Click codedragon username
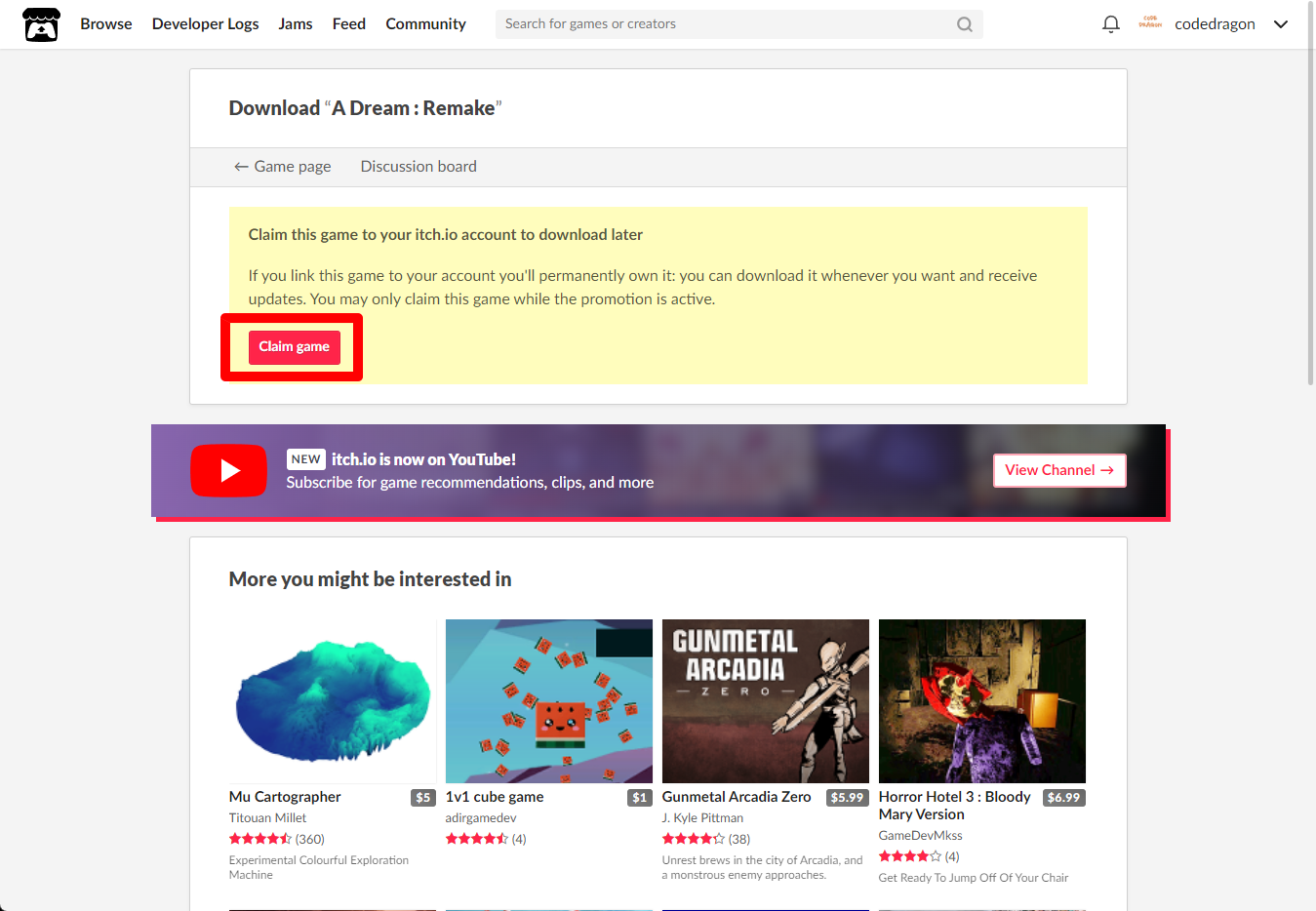The image size is (1316, 911). tap(1215, 24)
